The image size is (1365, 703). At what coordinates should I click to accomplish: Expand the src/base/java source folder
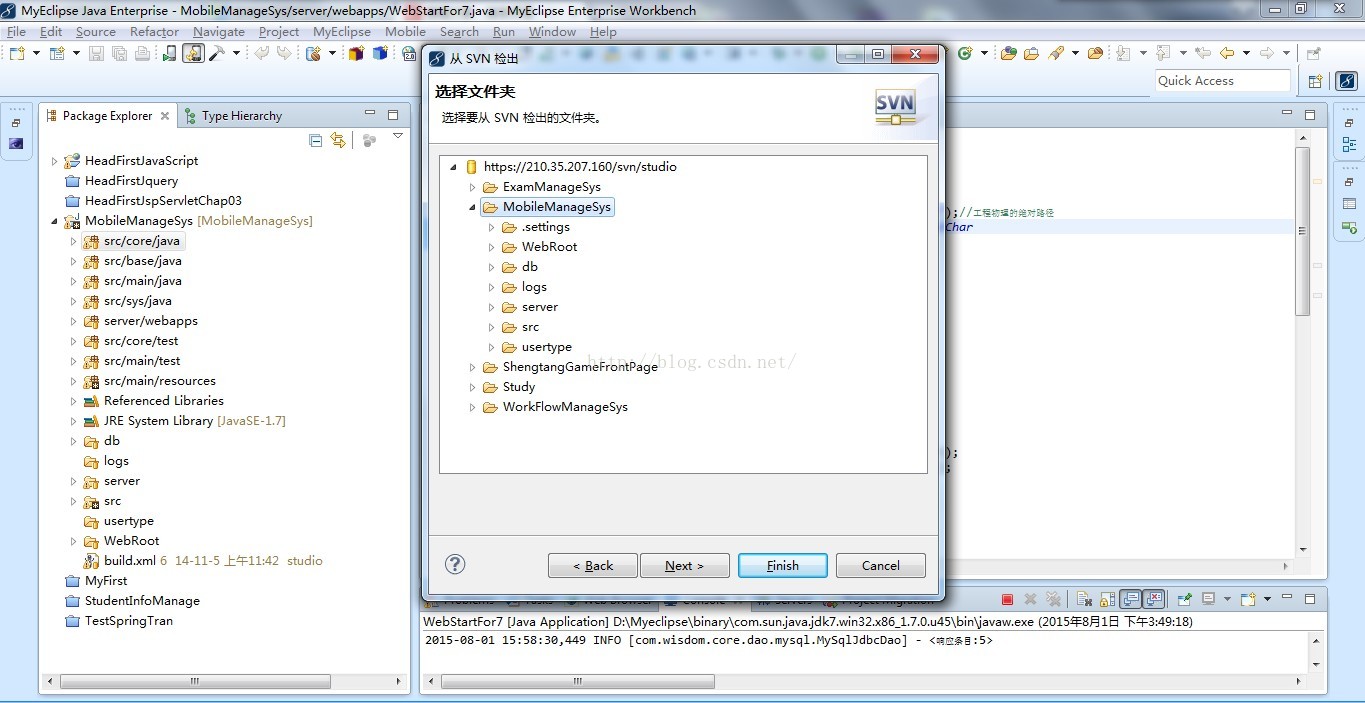(73, 261)
